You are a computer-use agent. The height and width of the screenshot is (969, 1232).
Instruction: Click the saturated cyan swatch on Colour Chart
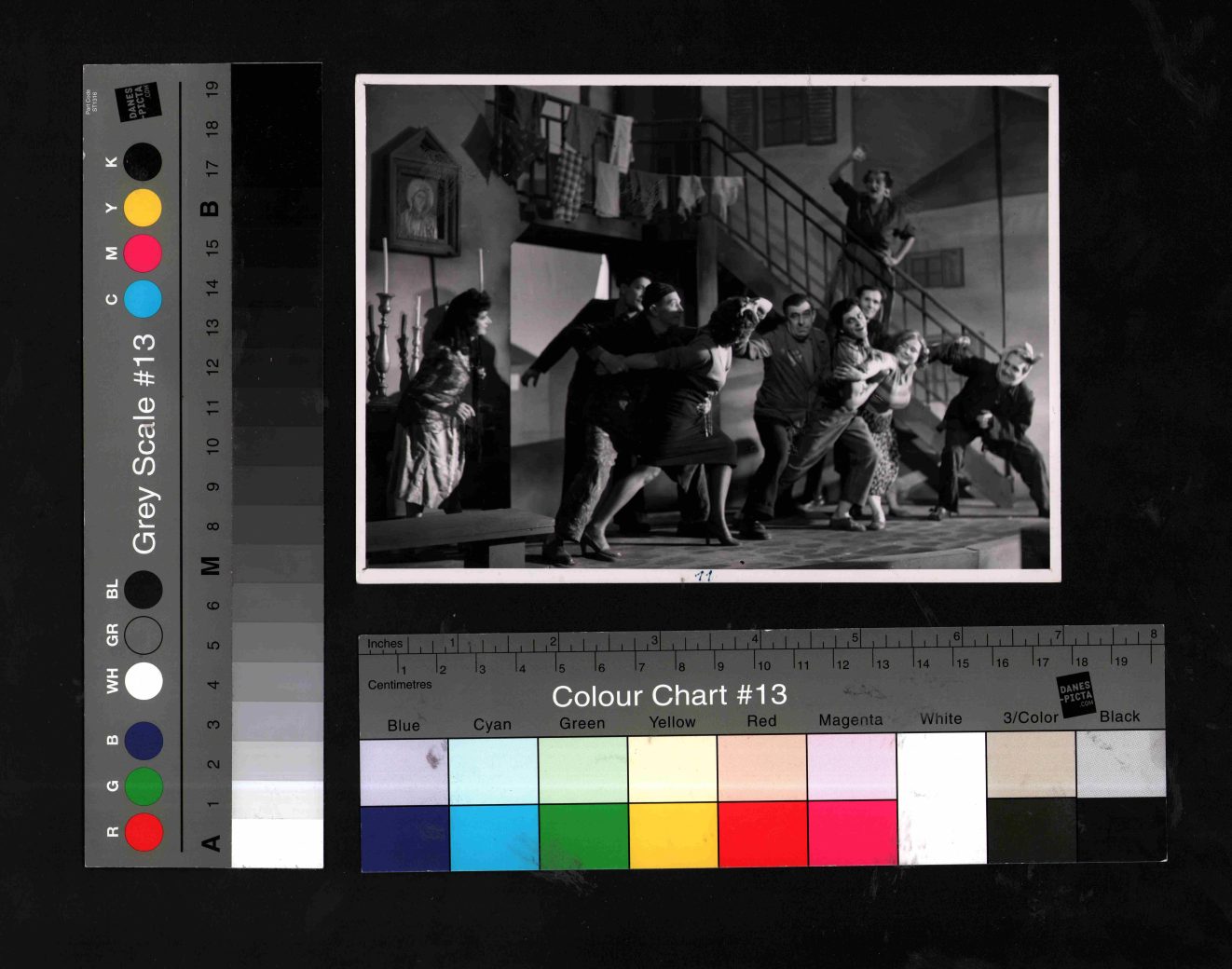pyautogui.click(x=493, y=837)
